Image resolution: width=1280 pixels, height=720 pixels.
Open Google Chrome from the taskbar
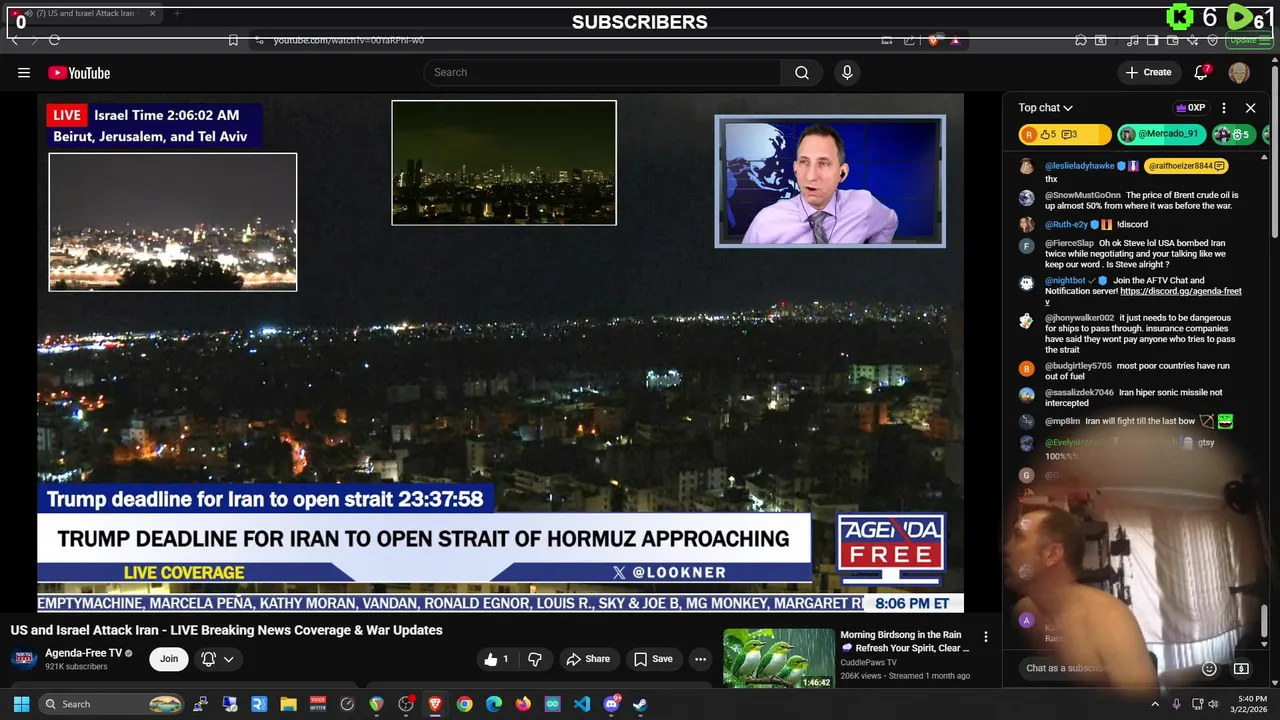coord(464,704)
